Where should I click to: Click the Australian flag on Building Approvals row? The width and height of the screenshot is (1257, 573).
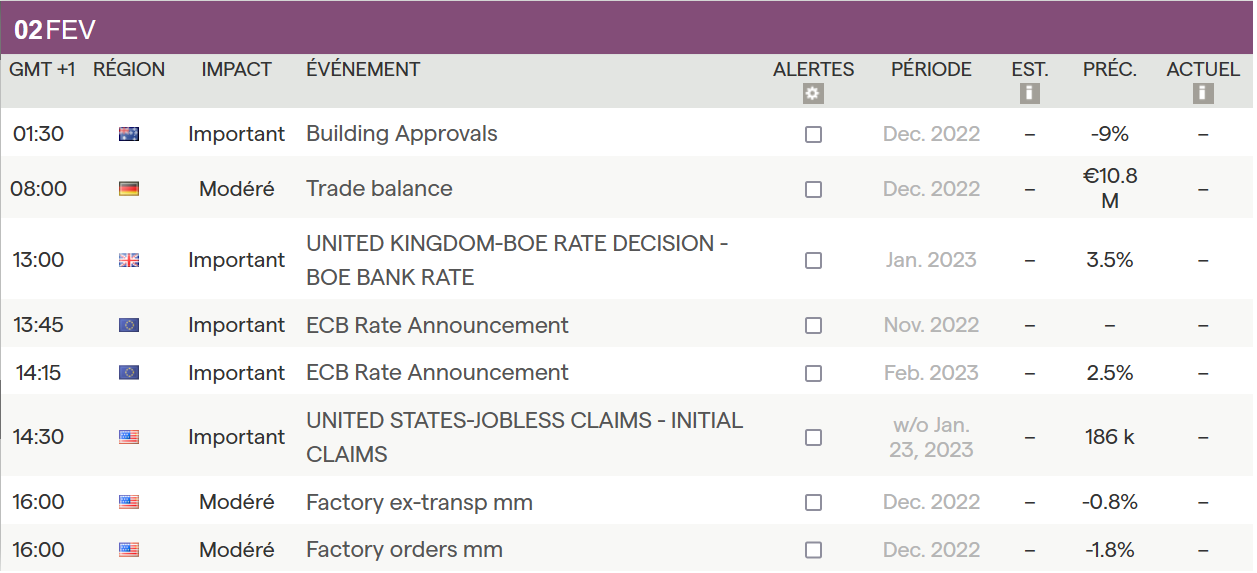click(129, 134)
